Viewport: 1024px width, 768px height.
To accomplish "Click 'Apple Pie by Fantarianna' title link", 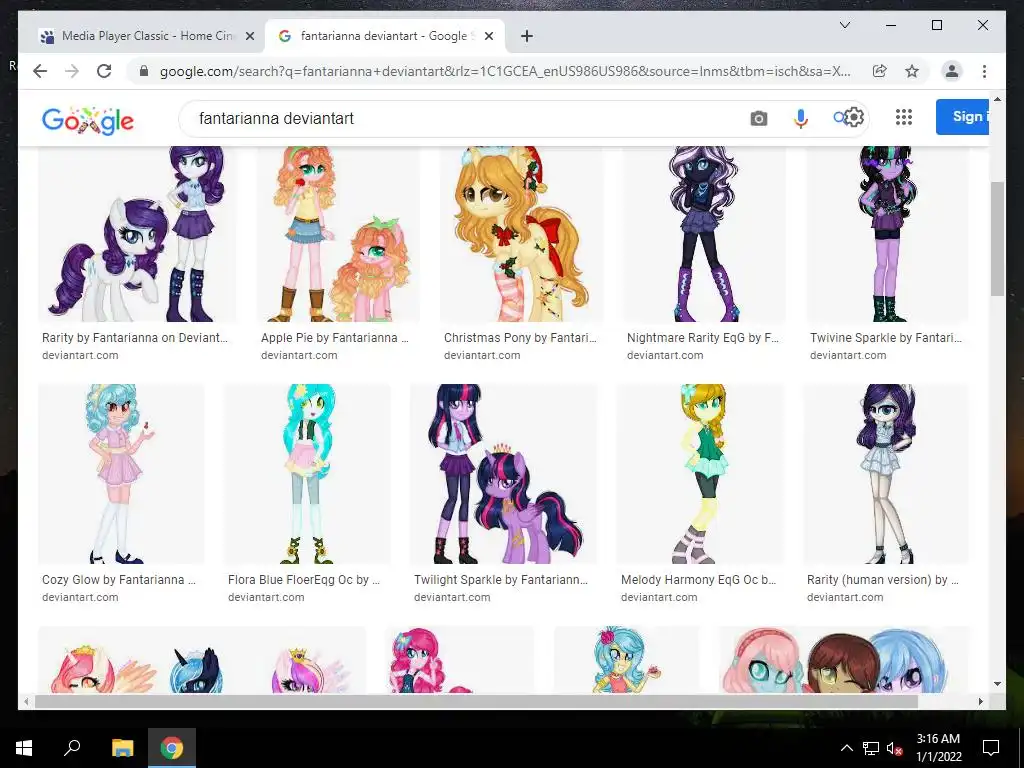I will pyautogui.click(x=334, y=338).
